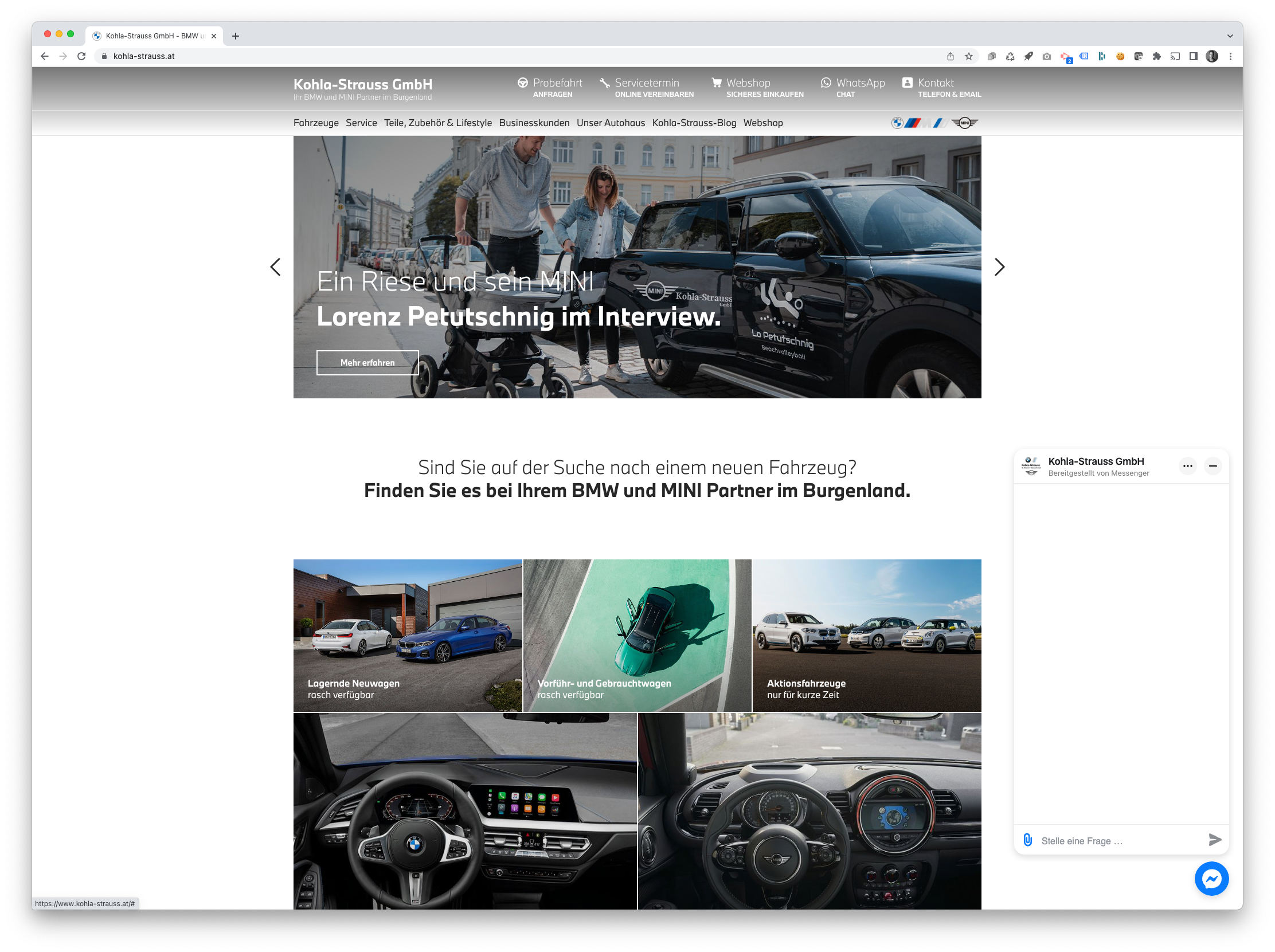Click the attachment paperclip in chat
1275x952 pixels.
[1027, 840]
